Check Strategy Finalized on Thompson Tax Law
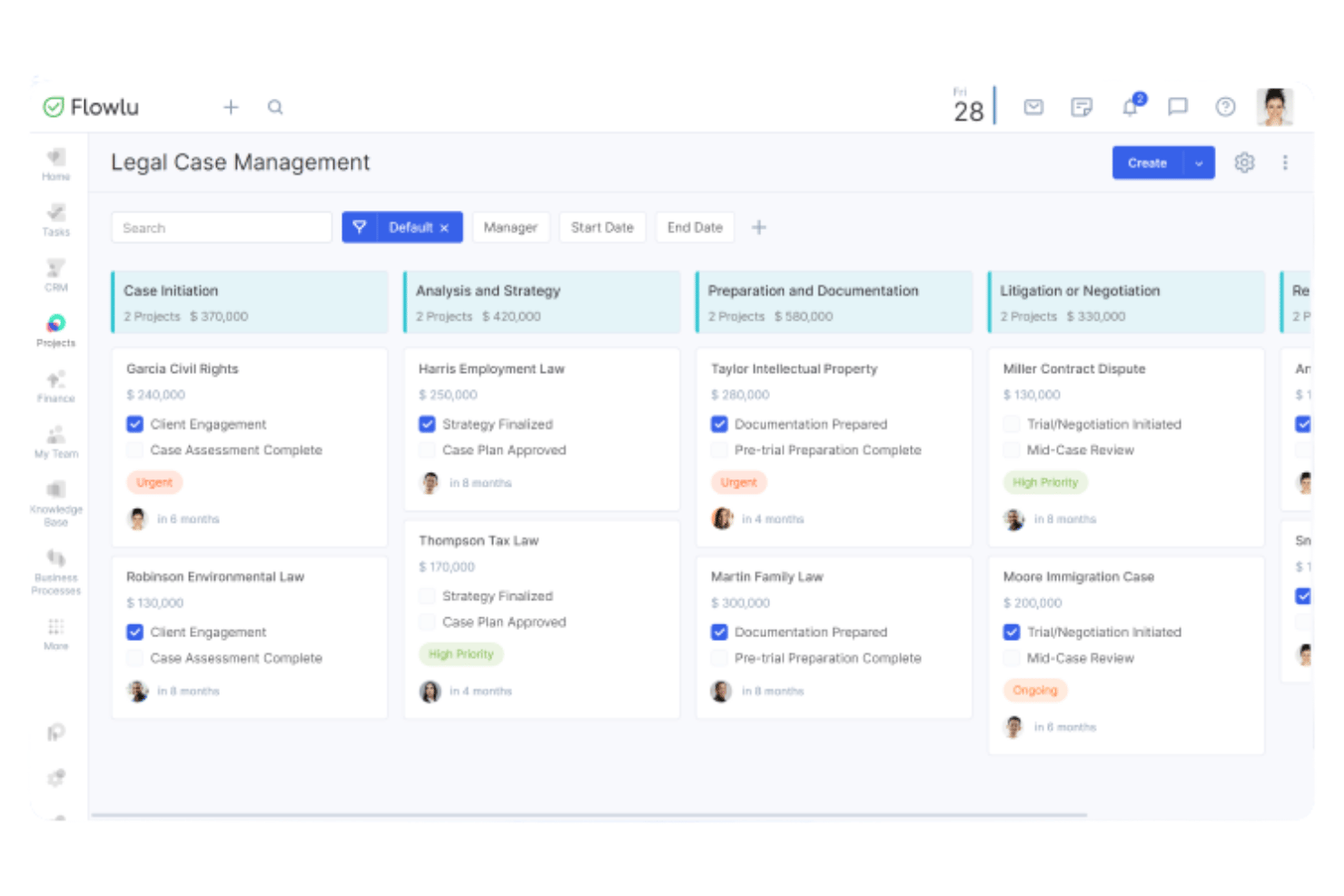1344x896 pixels. (427, 596)
